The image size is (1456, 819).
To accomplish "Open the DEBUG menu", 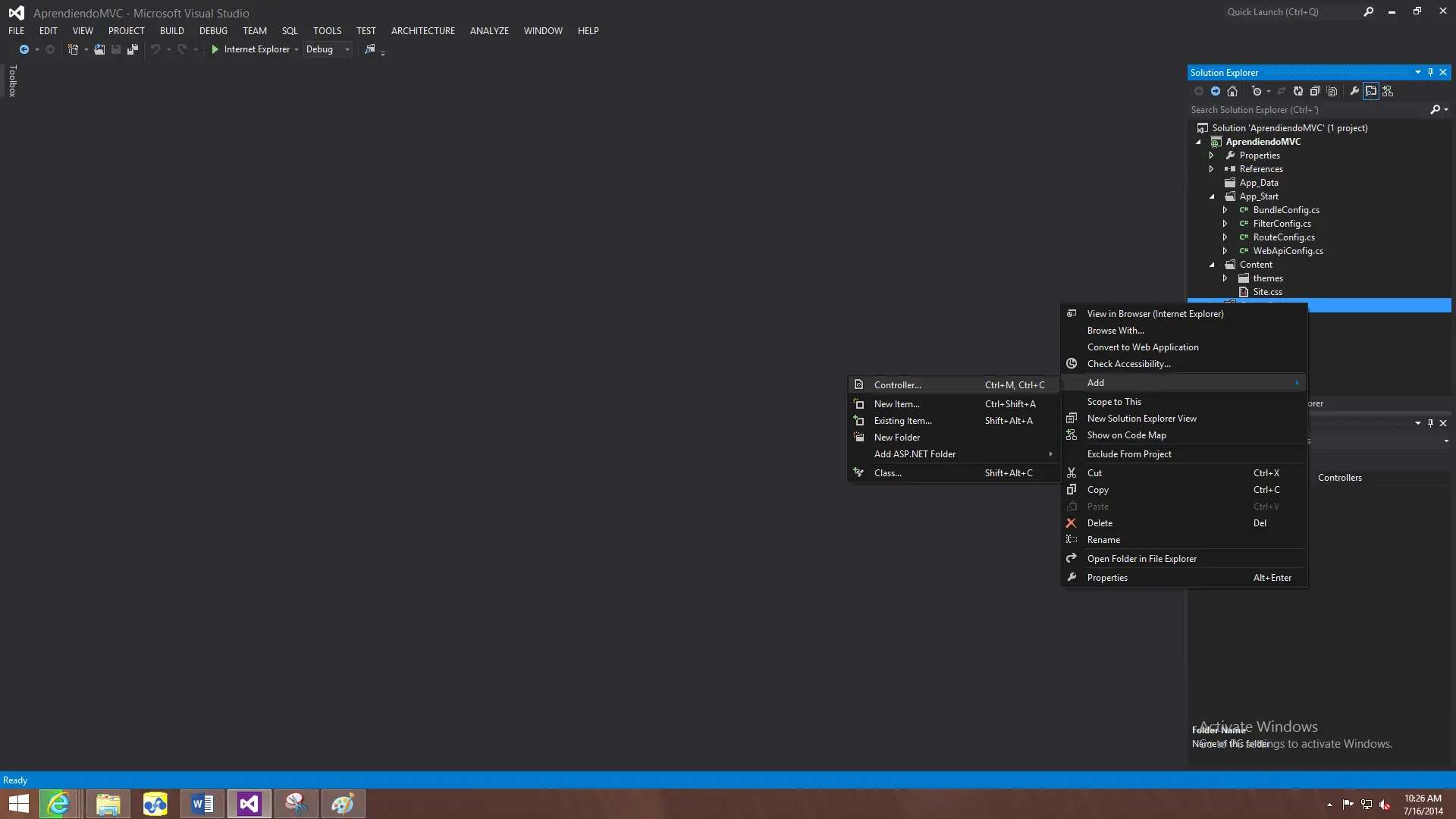I will [213, 31].
